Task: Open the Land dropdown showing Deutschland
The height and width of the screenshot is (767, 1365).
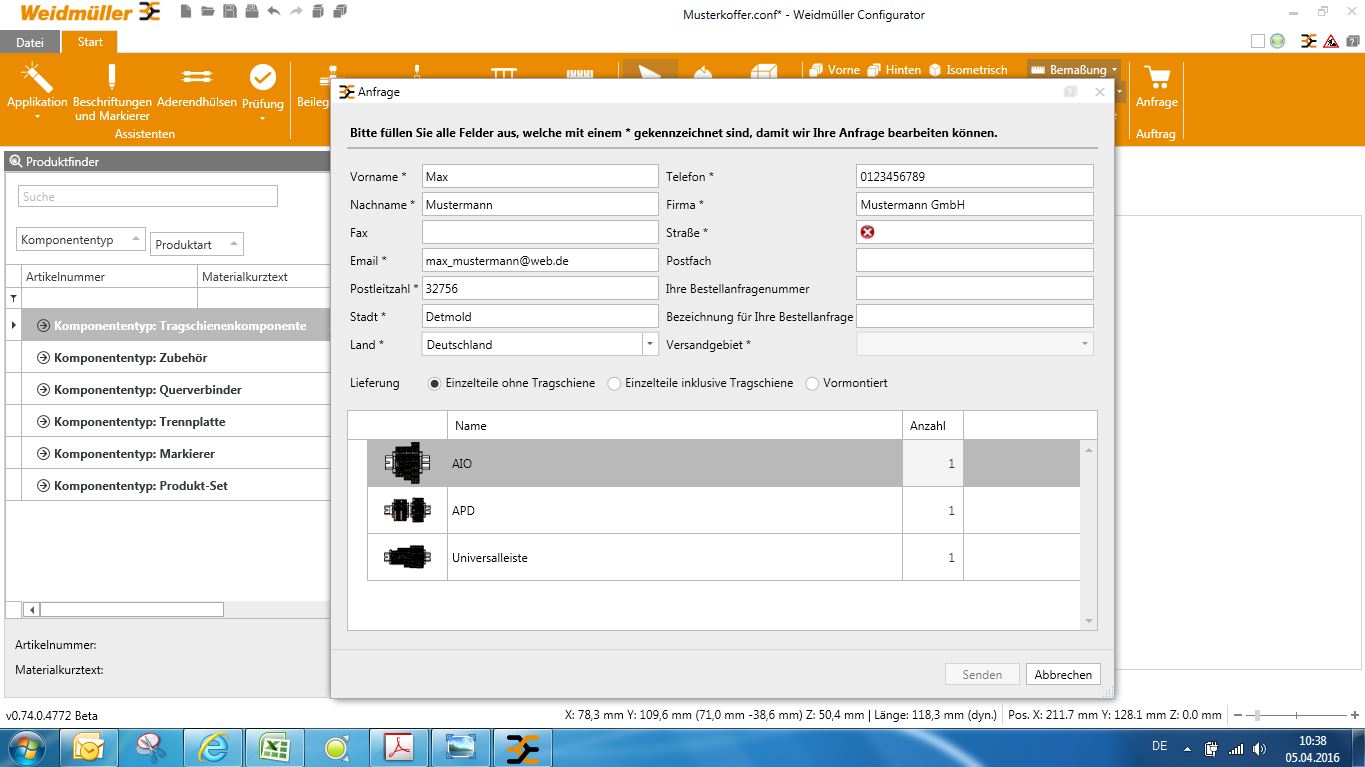Action: pos(650,344)
